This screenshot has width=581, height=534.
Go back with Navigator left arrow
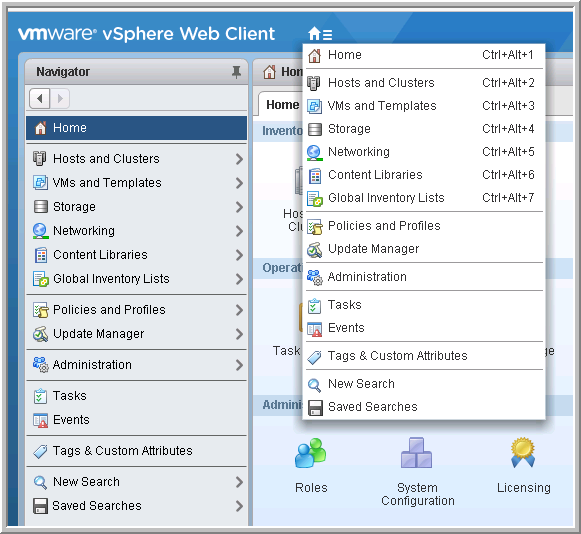point(40,99)
